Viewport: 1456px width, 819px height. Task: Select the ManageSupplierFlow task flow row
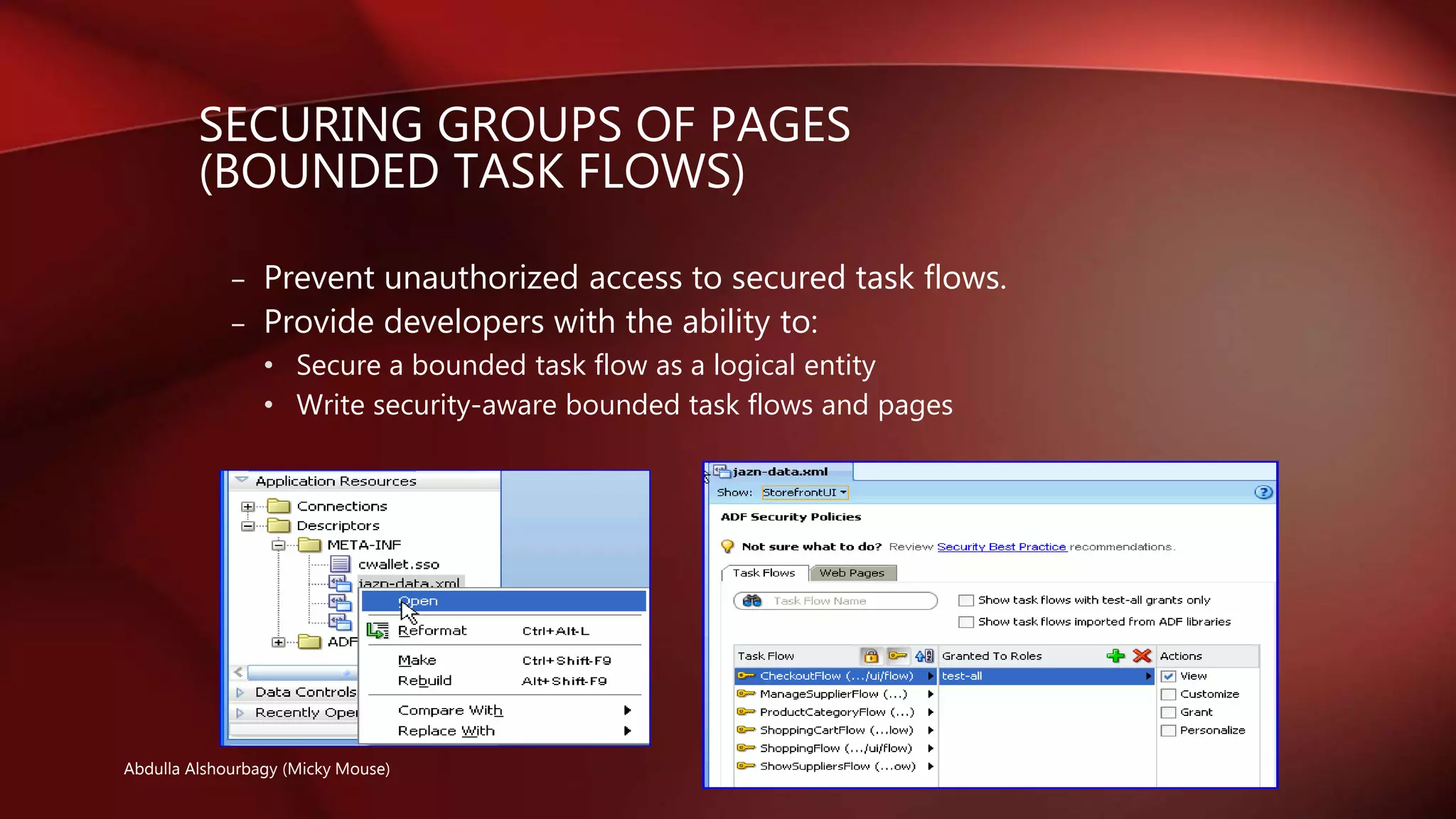tap(835, 694)
